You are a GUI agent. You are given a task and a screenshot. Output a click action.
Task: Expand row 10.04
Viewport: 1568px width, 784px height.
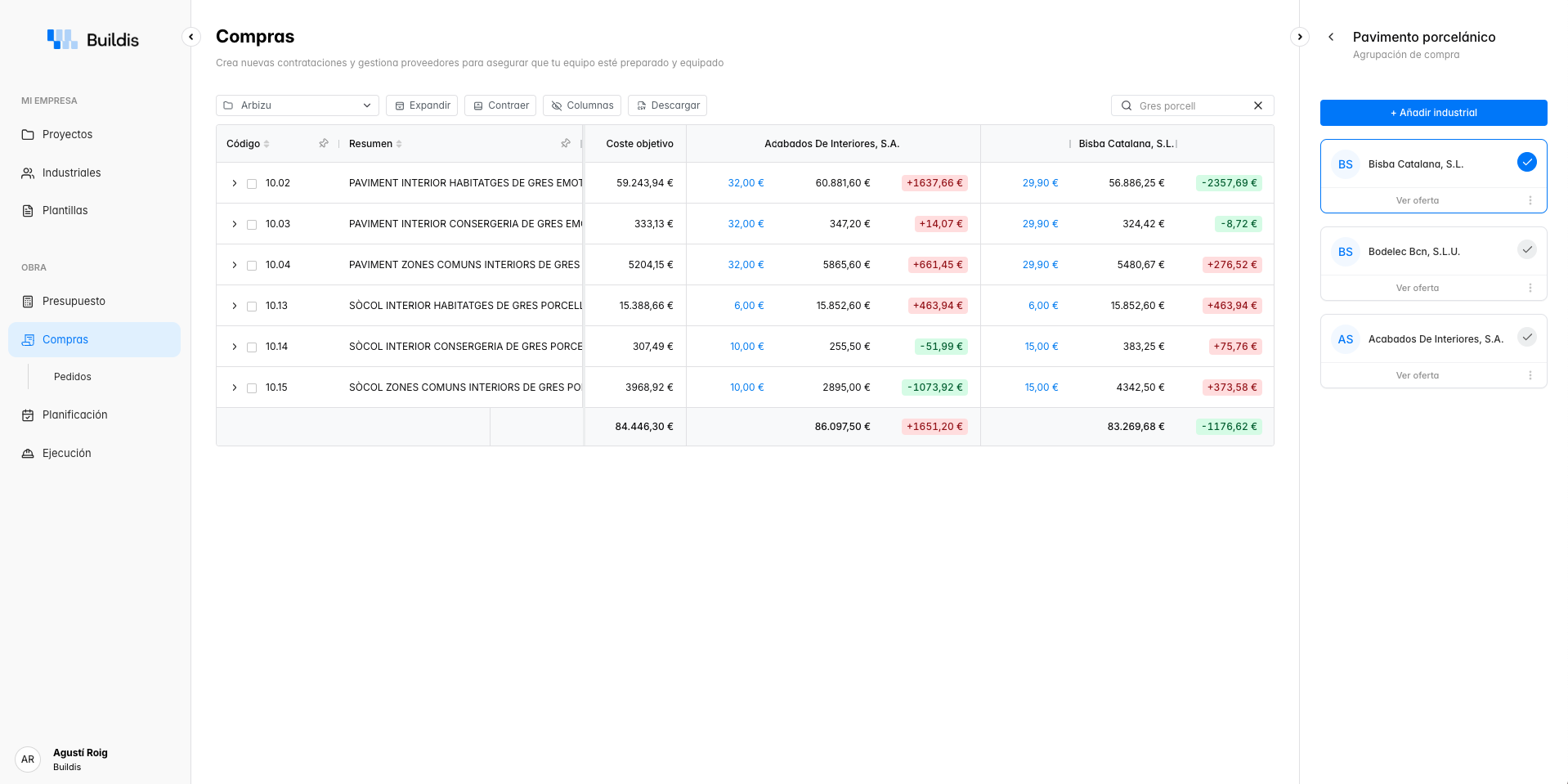[x=235, y=265]
